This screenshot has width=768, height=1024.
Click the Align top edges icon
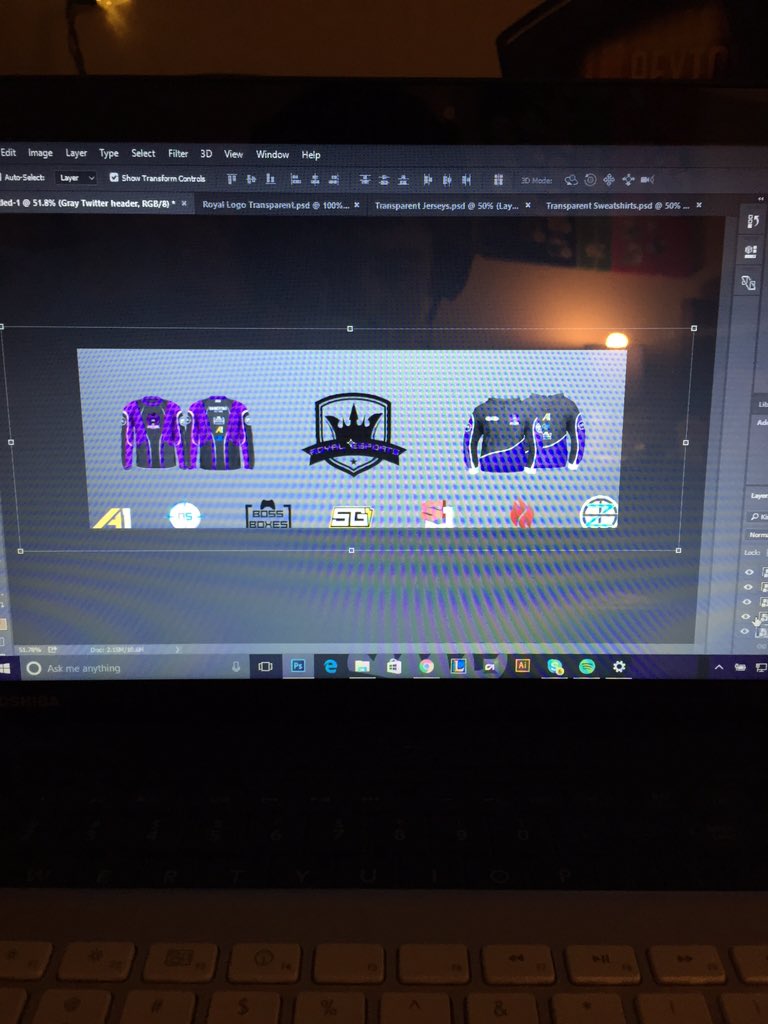click(x=231, y=179)
